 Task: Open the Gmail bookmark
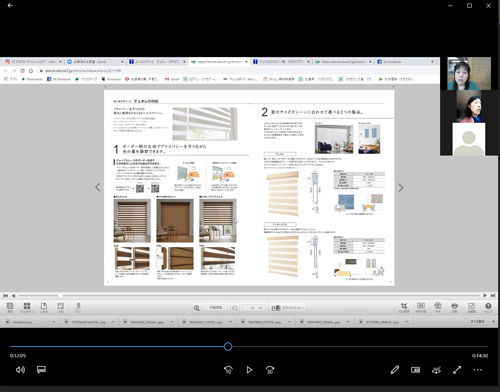click(x=172, y=79)
